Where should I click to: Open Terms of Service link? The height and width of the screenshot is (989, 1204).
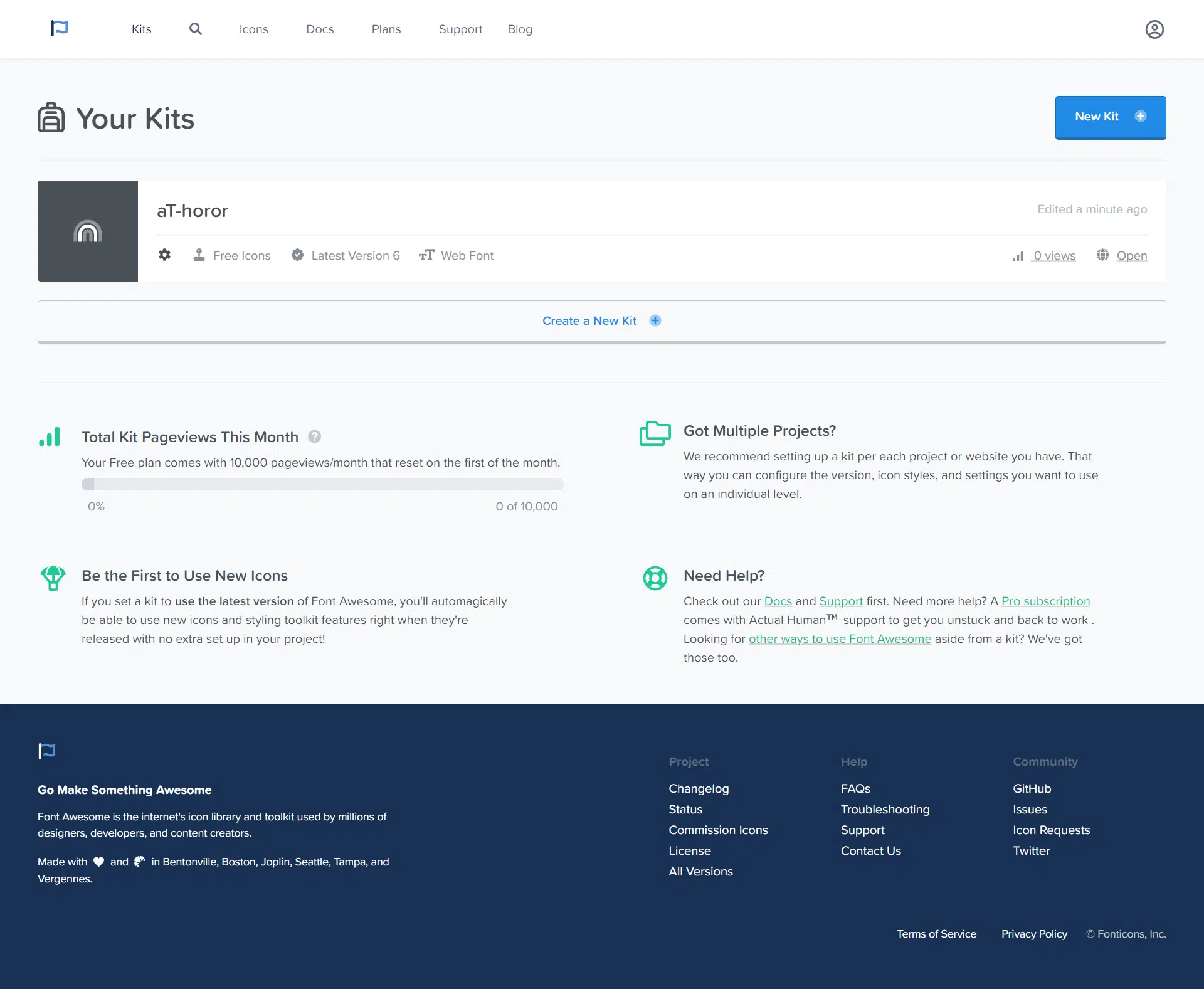click(936, 934)
